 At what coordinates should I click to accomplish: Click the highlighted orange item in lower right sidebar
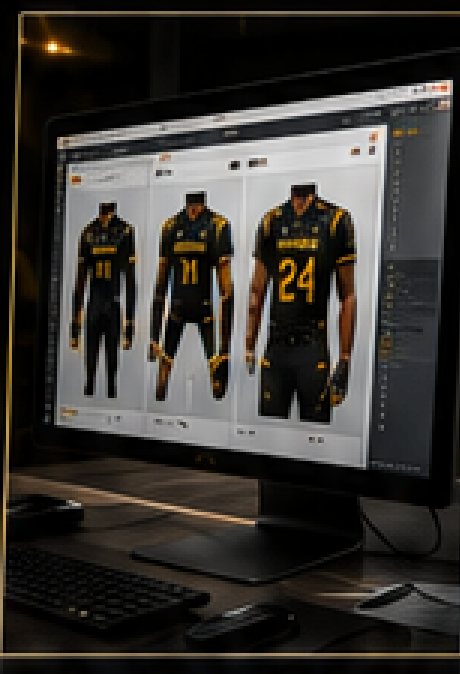pos(386,343)
